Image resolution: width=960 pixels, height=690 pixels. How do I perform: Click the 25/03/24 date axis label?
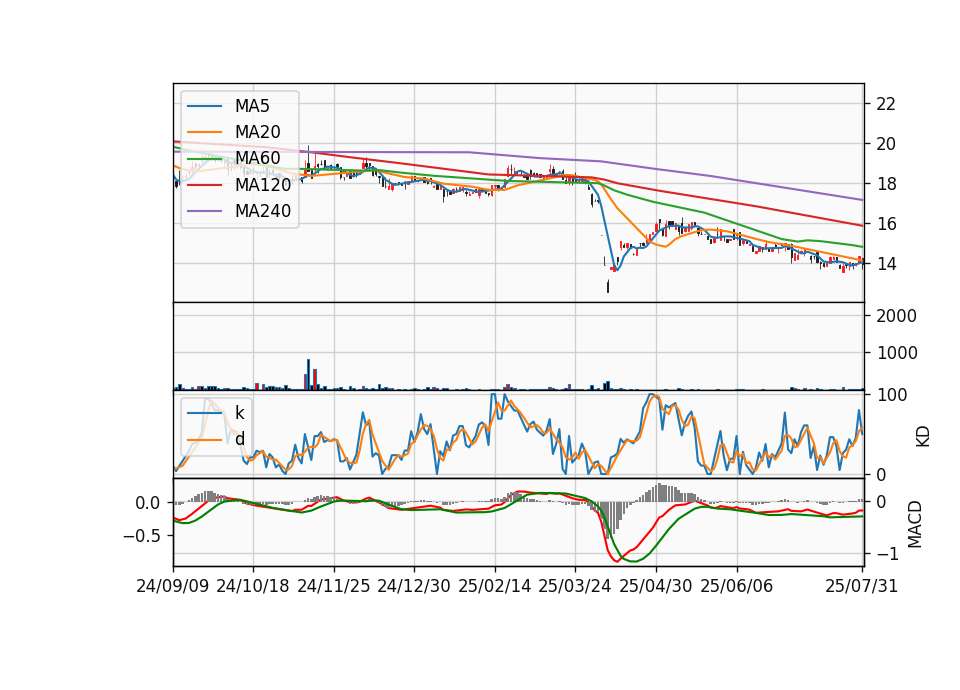575,586
